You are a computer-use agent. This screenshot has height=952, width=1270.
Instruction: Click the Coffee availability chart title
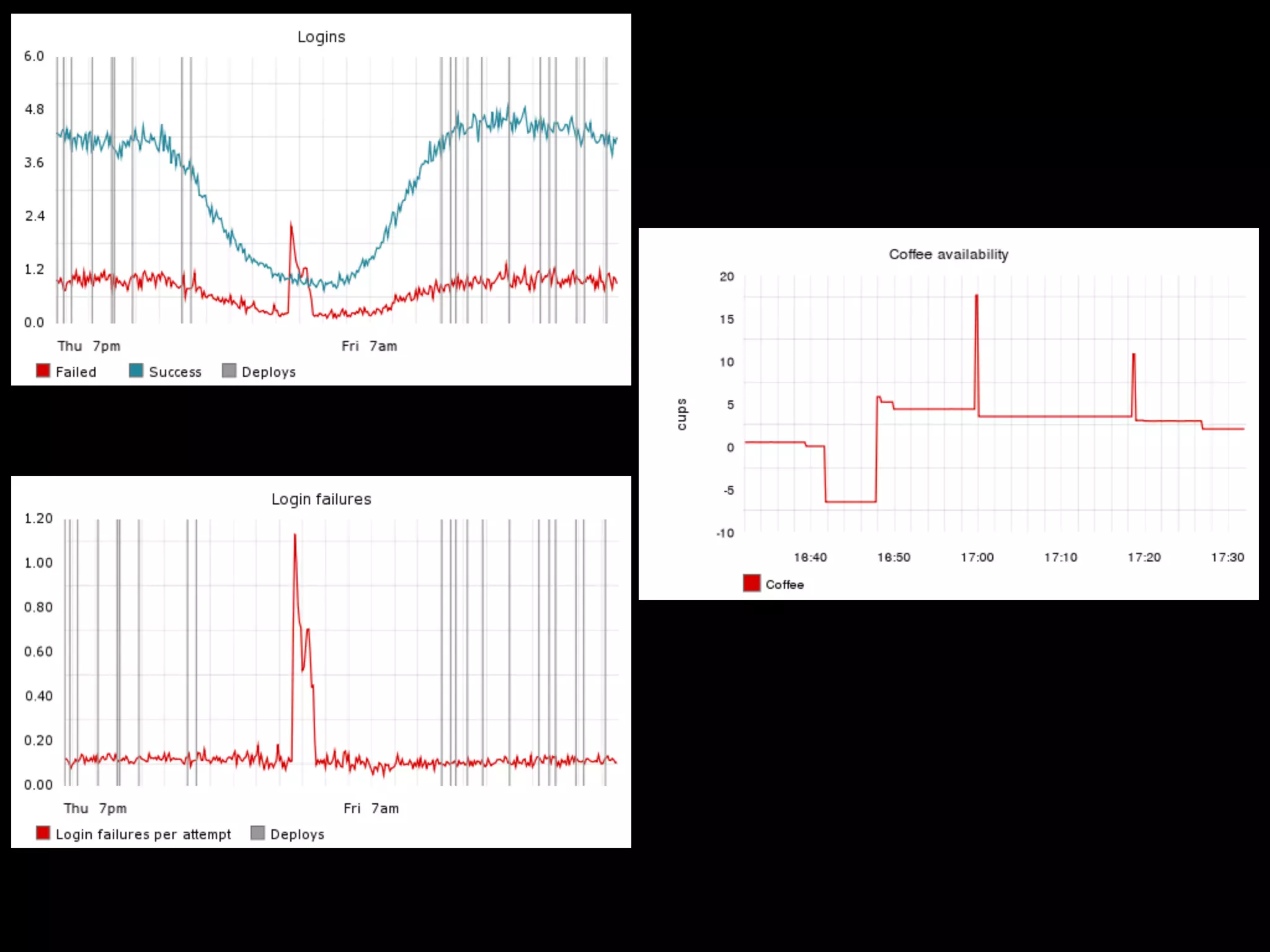point(948,255)
